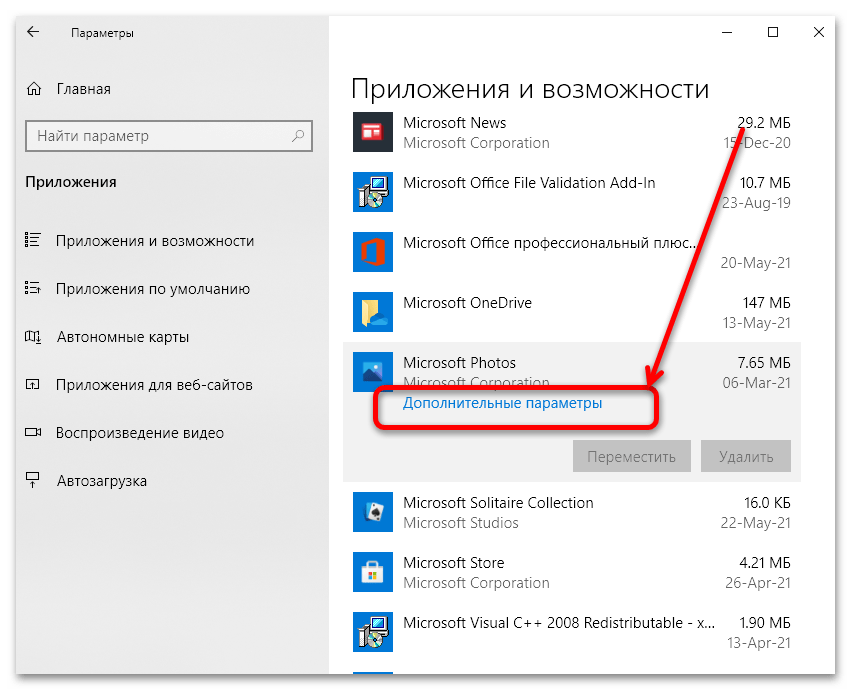851x690 pixels.
Task: Click the Microsoft Photos app icon
Action: point(373,372)
